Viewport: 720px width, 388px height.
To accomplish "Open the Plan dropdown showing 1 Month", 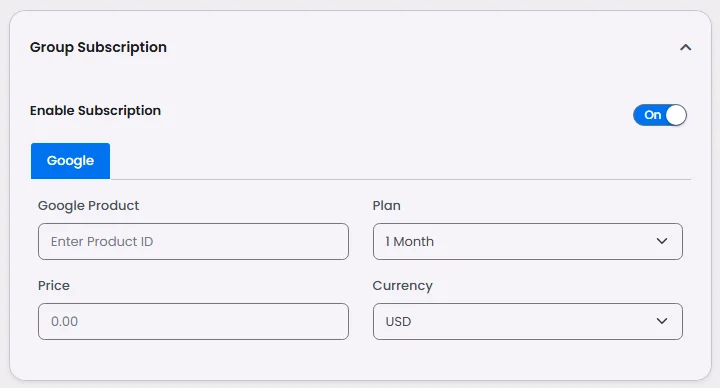I will pyautogui.click(x=528, y=242).
